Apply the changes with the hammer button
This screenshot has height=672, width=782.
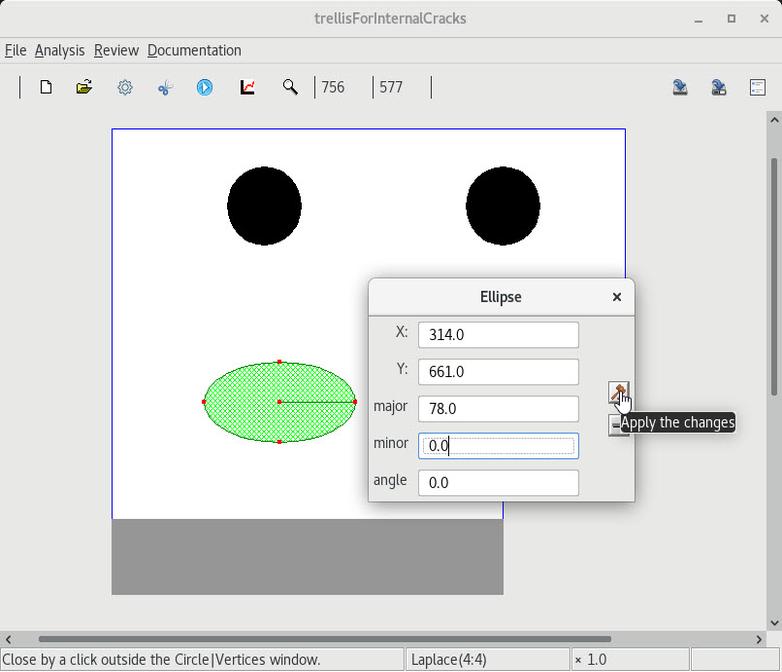pos(618,392)
